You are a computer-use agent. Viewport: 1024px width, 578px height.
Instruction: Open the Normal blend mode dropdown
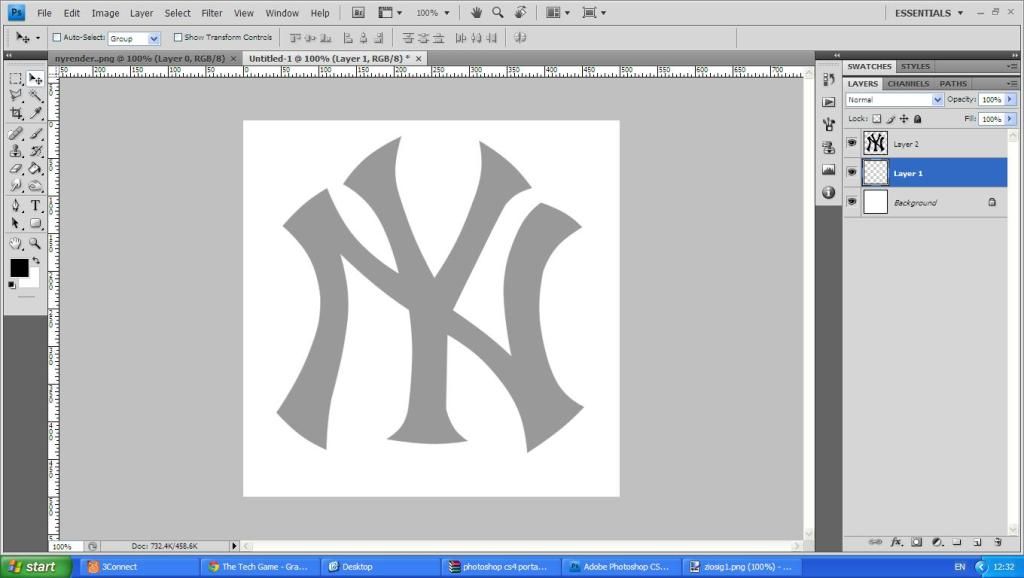[x=894, y=100]
